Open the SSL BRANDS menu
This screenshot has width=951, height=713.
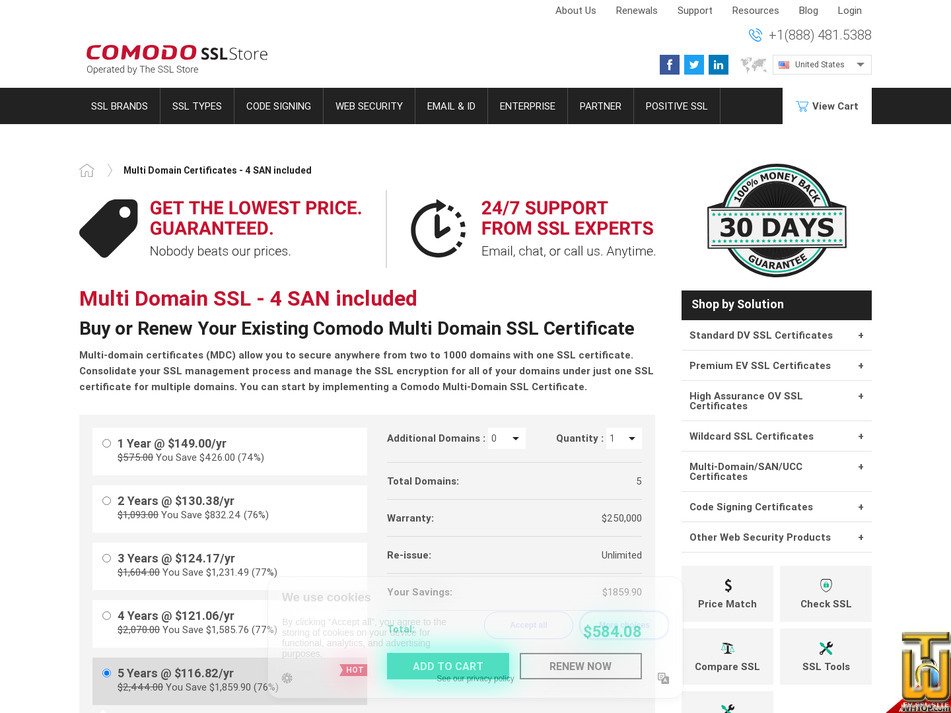tap(119, 105)
